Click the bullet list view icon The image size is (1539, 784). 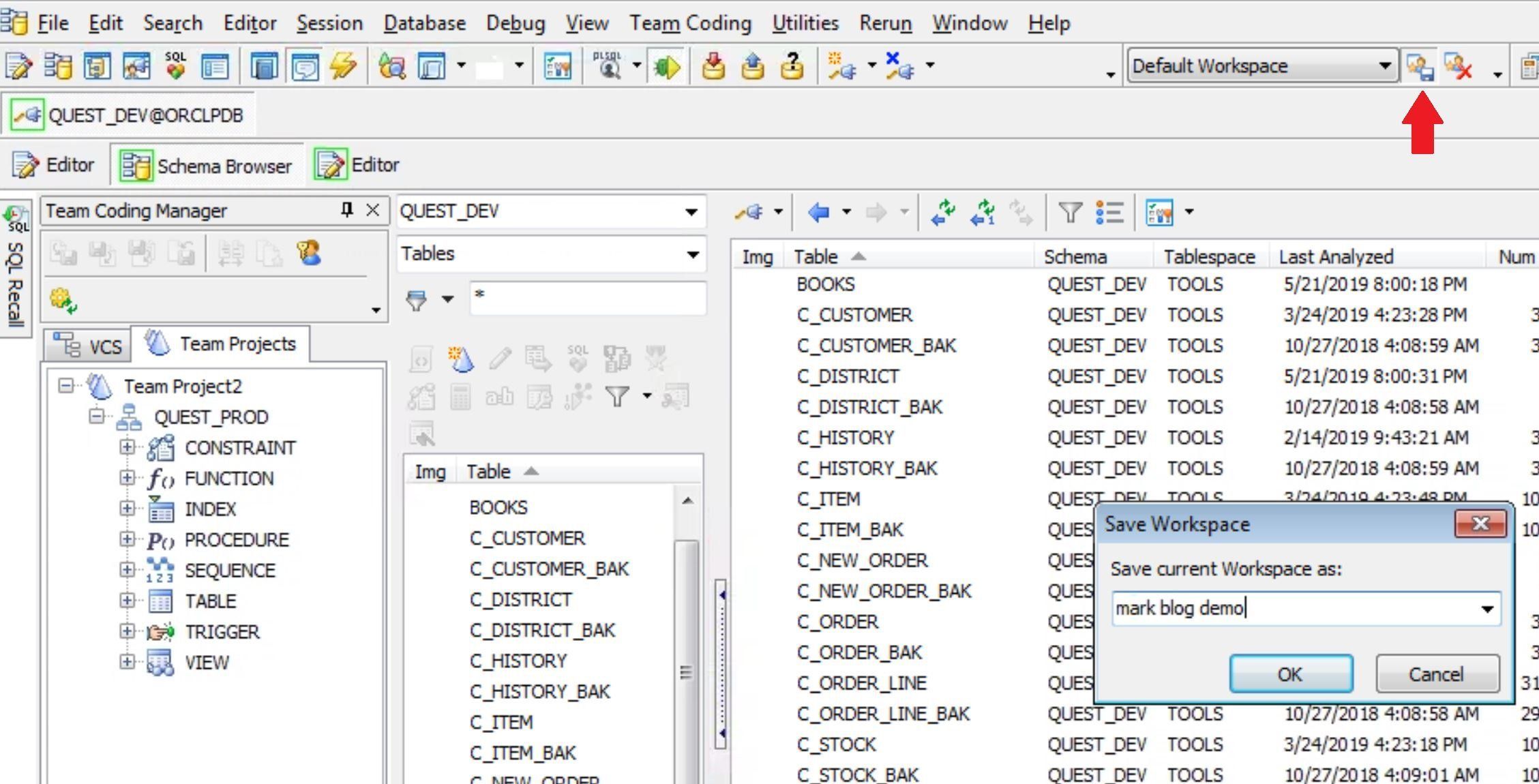(1109, 212)
